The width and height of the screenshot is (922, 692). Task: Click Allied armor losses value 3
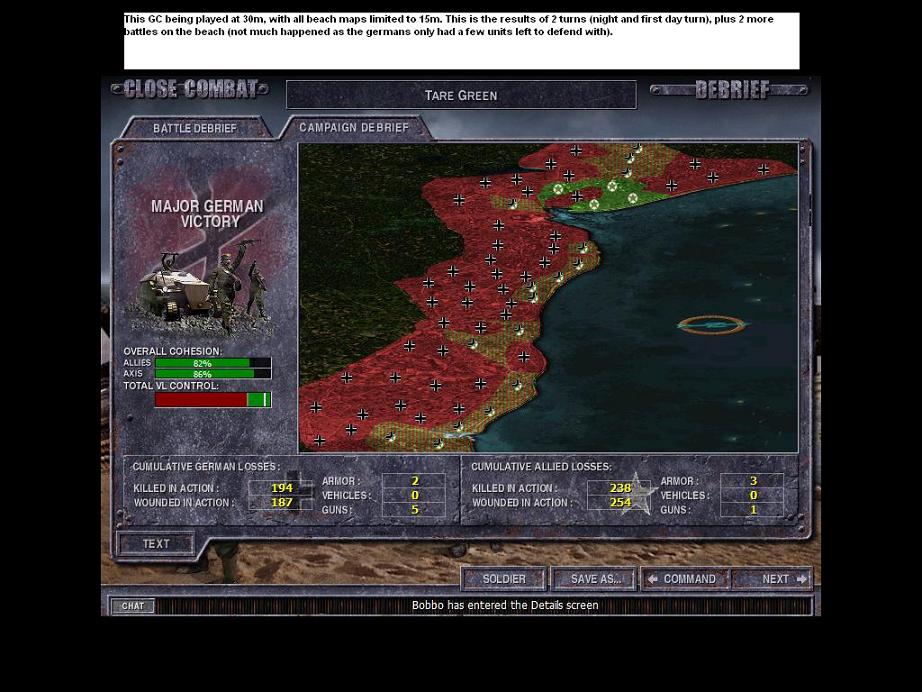click(x=753, y=481)
